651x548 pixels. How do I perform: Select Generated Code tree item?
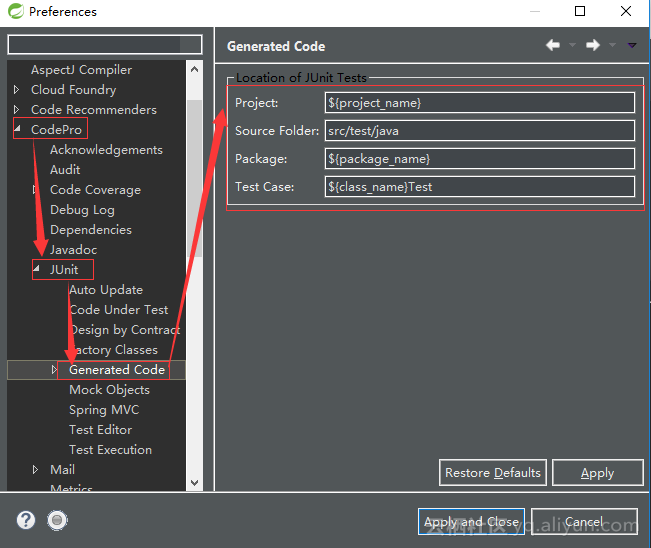(117, 369)
